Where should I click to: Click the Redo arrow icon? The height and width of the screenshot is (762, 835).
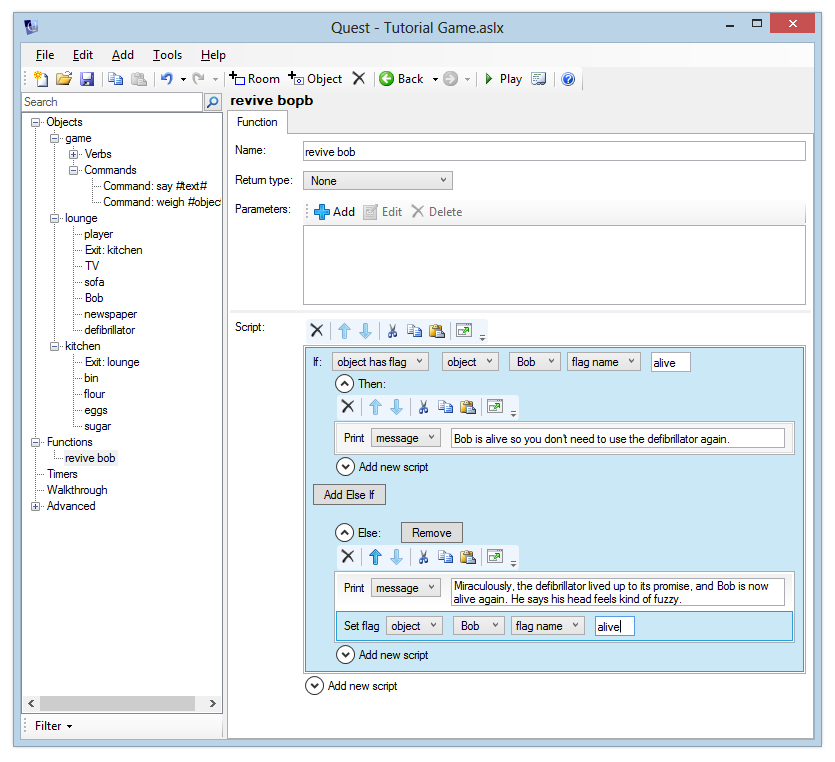pyautogui.click(x=199, y=79)
